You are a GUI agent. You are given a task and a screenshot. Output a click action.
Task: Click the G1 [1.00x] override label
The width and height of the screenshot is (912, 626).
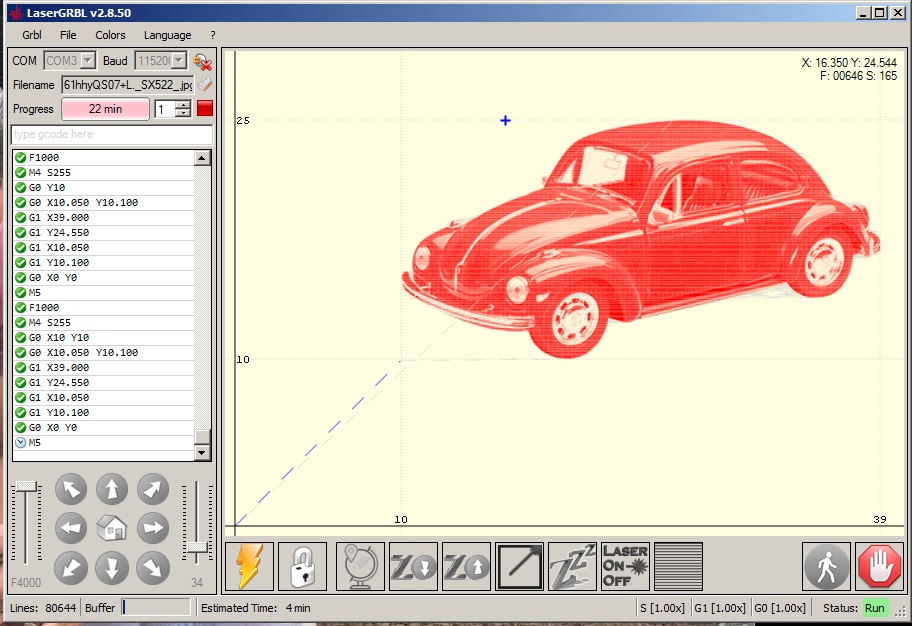pyautogui.click(x=719, y=608)
